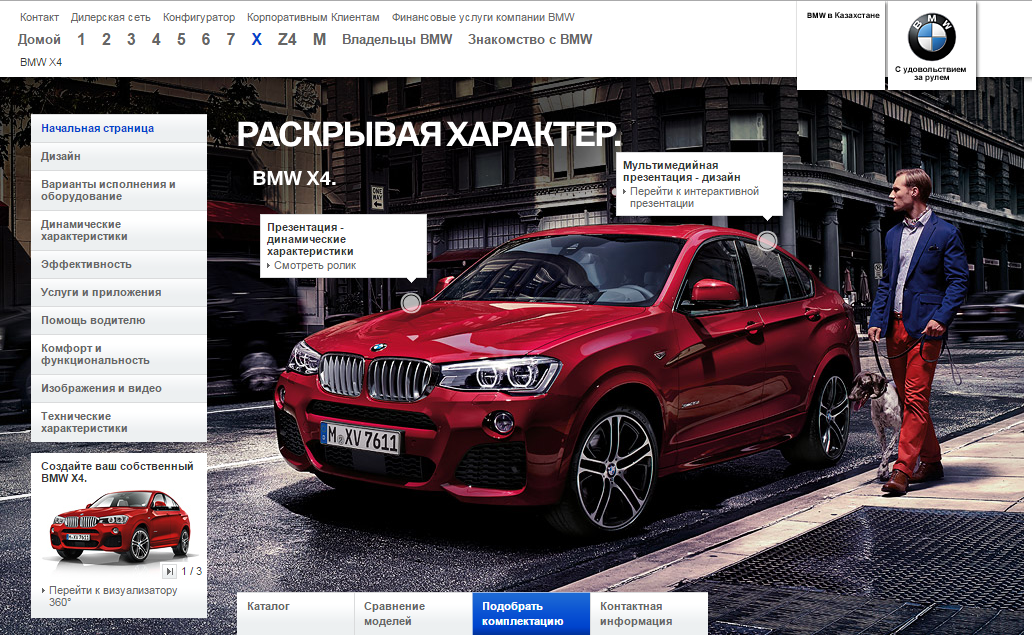Viewport: 1032px width, 637px height.
Task: Open Дилерская сеть link
Action: pyautogui.click(x=111, y=17)
